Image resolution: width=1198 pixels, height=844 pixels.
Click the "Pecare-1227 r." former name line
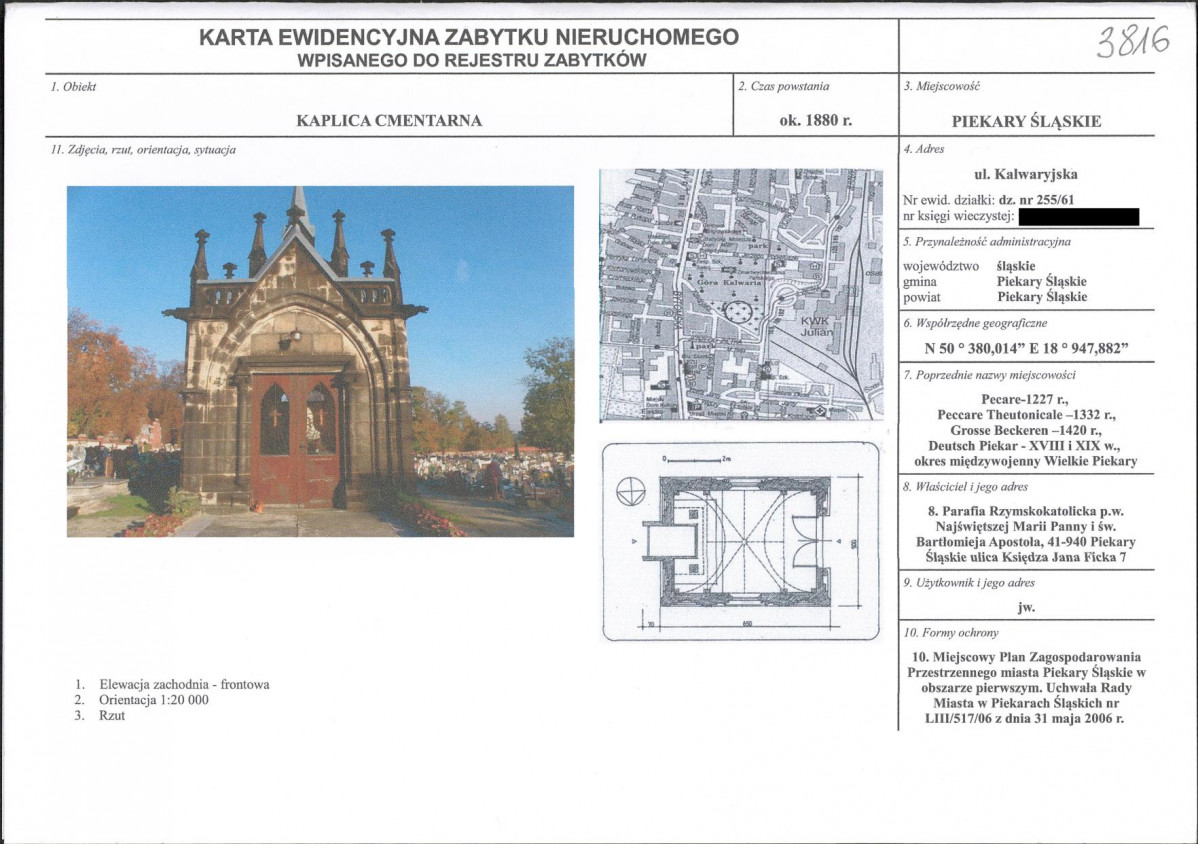(x=1026, y=398)
